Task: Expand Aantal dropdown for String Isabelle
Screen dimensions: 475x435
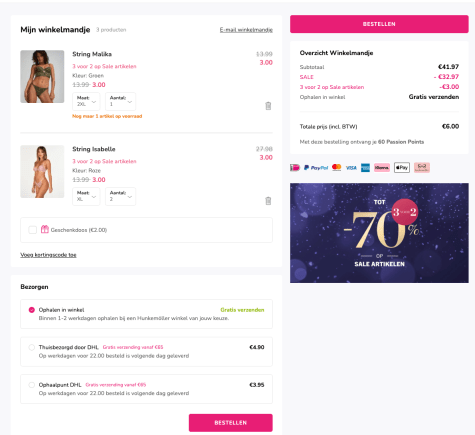Action: coord(120,196)
